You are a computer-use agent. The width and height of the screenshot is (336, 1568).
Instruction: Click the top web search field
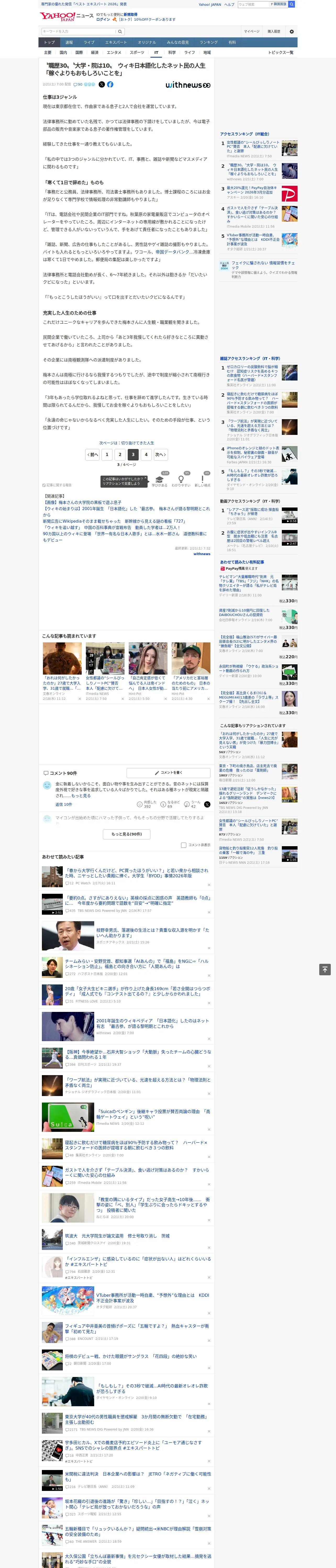tap(253, 4)
